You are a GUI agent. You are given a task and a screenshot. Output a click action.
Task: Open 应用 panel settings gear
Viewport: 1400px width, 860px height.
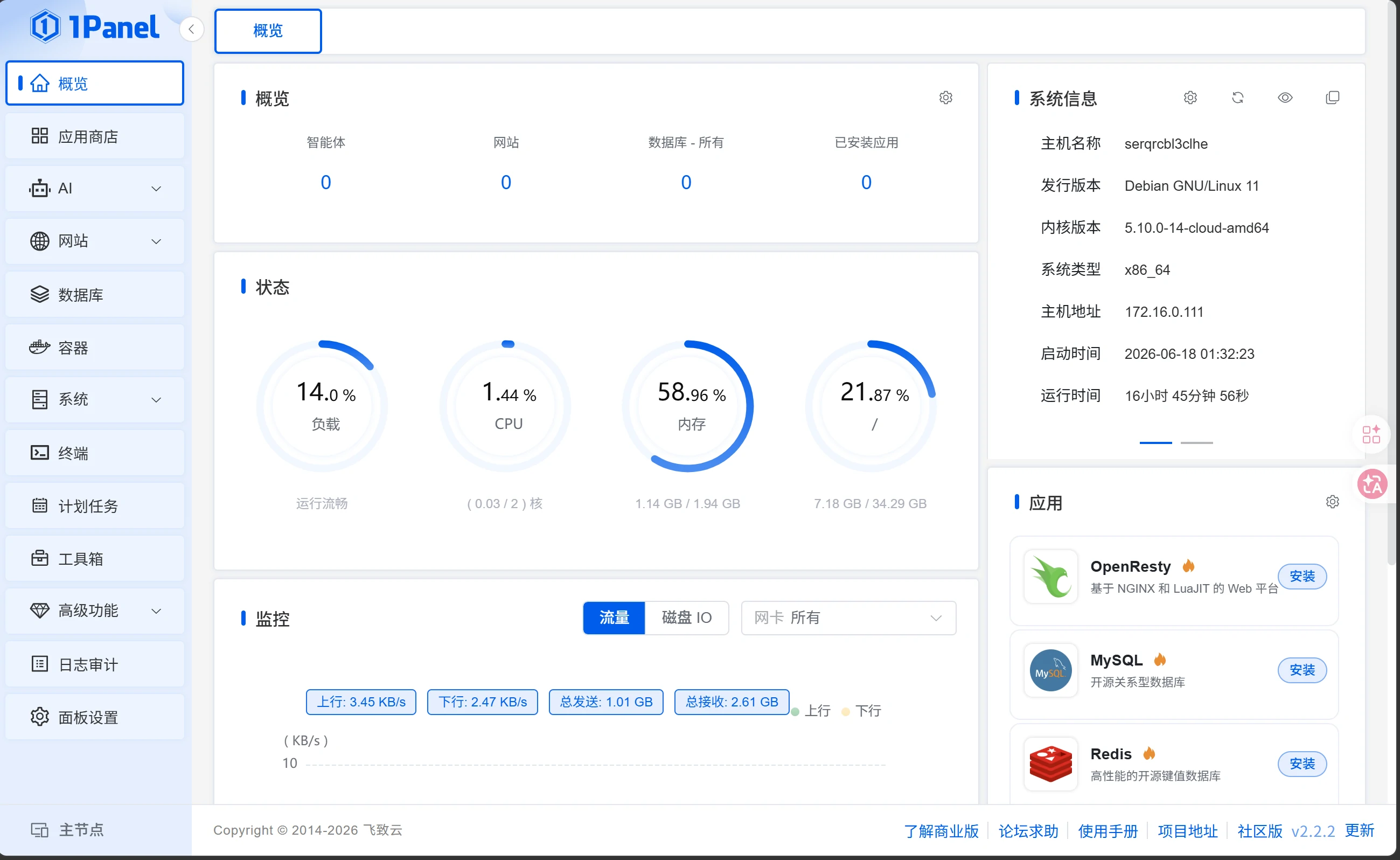pos(1332,502)
